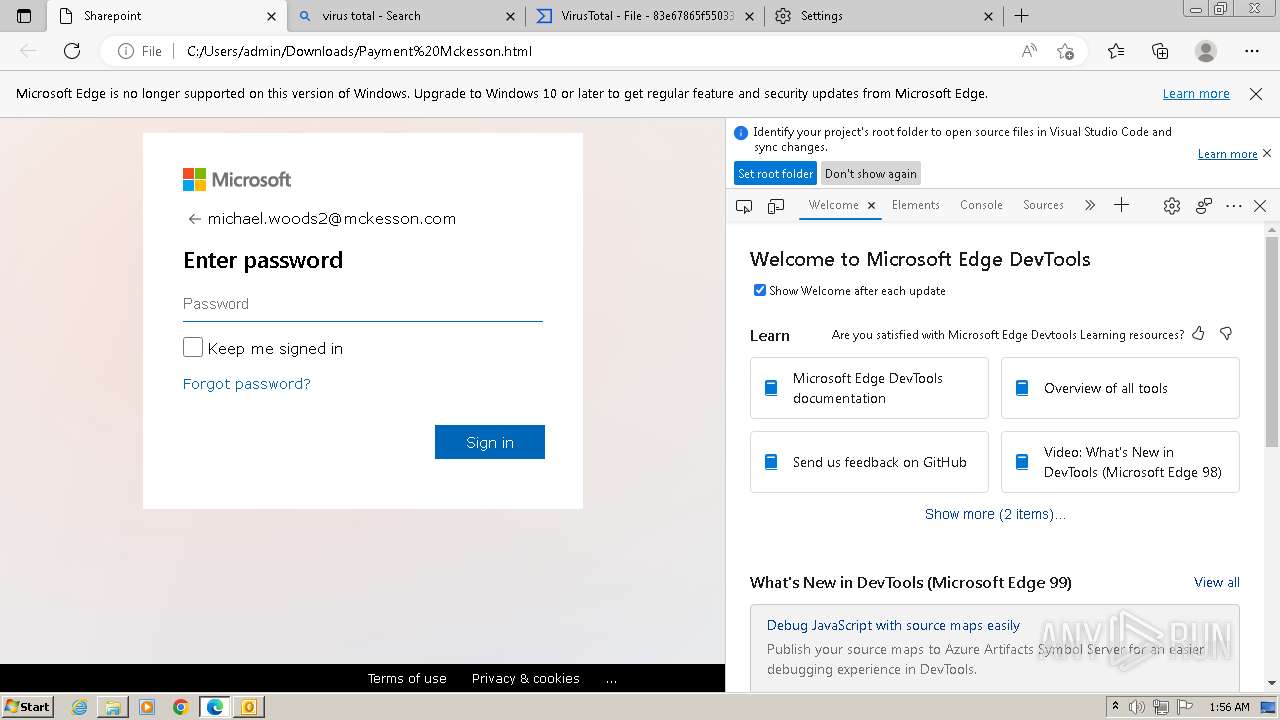The width and height of the screenshot is (1280, 720).
Task: Check the Keep me signed in box
Action: click(x=193, y=347)
